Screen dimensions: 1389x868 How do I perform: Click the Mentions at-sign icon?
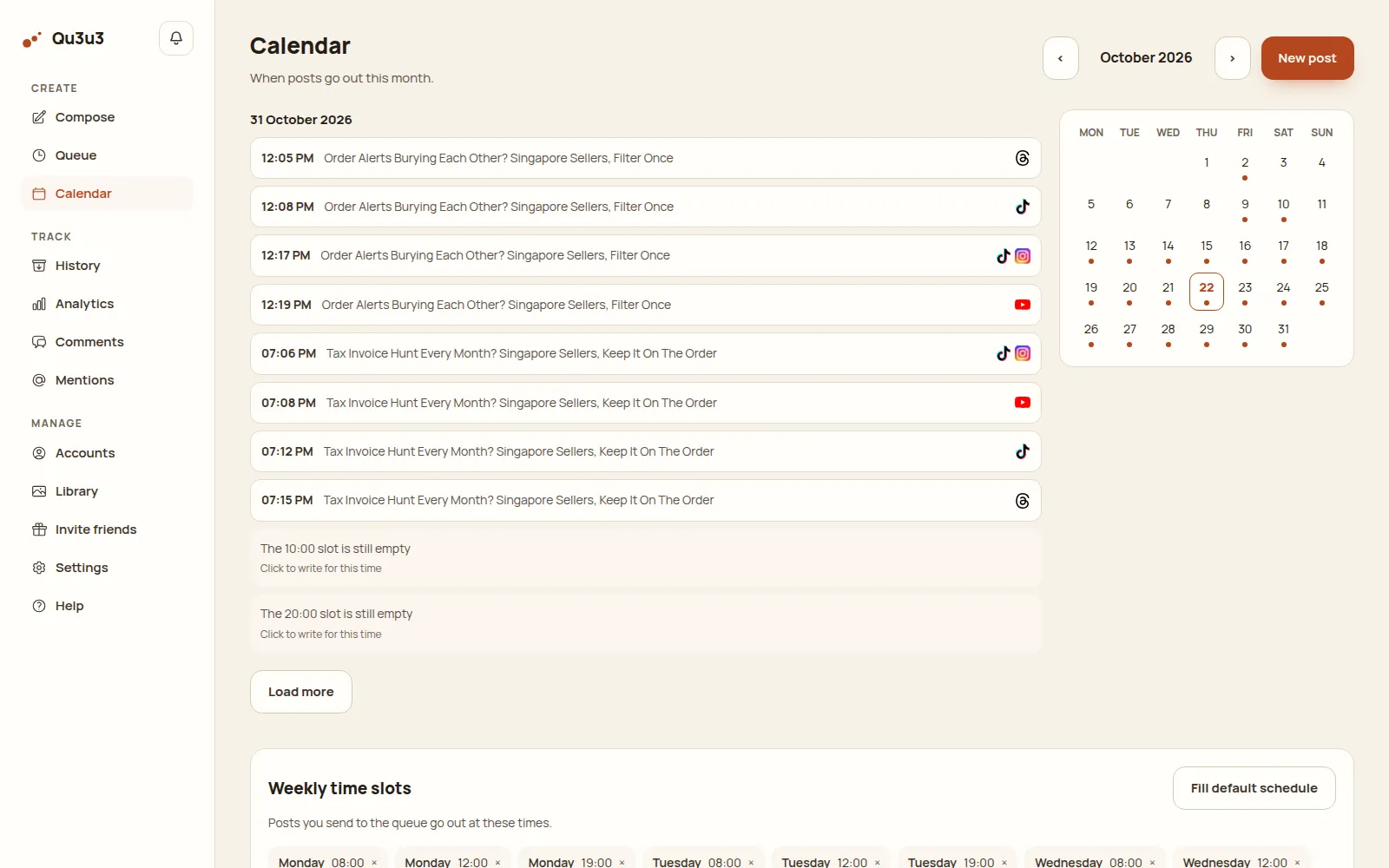(39, 380)
